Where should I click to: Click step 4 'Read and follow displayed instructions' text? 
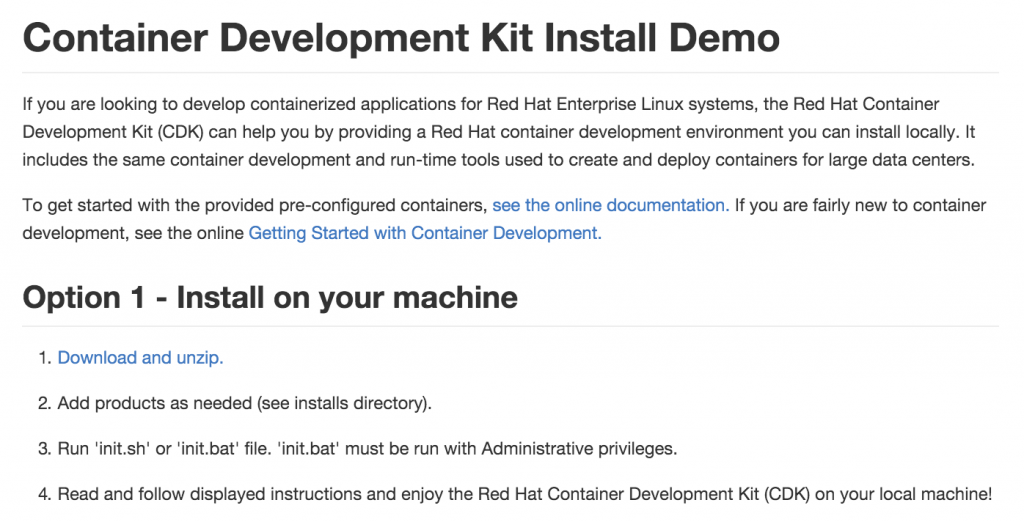(524, 494)
